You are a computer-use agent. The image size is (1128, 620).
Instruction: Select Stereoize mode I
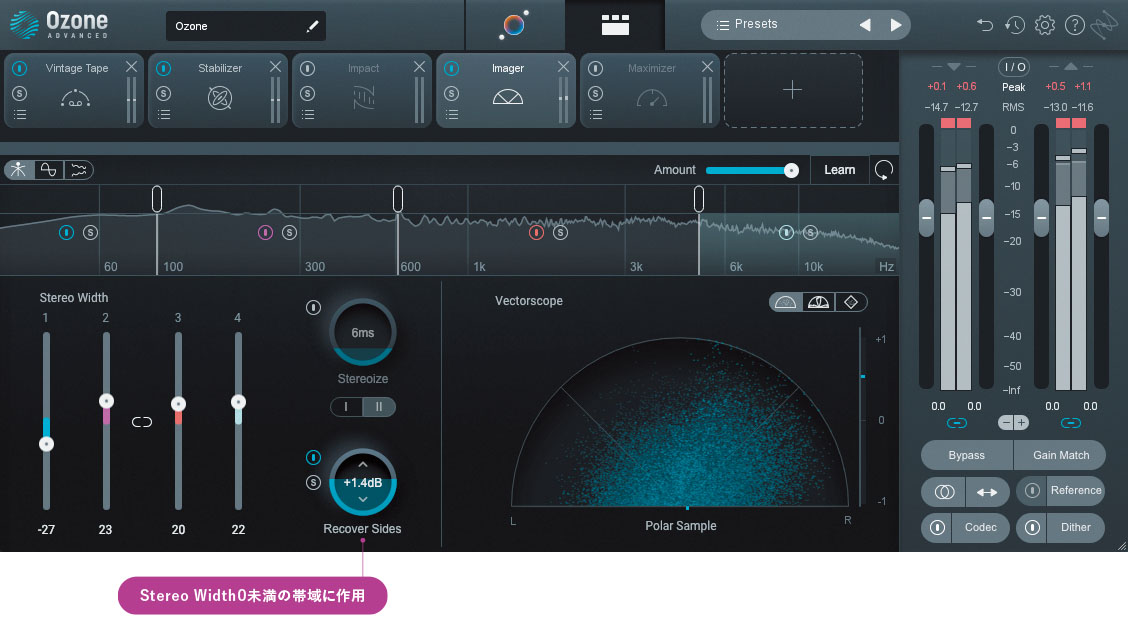[346, 407]
